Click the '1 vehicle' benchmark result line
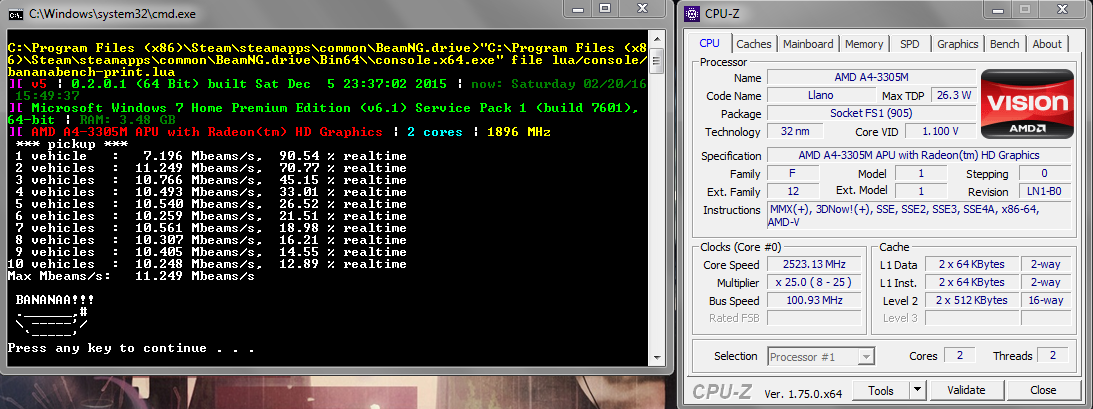This screenshot has height=409, width=1093. coord(211,156)
